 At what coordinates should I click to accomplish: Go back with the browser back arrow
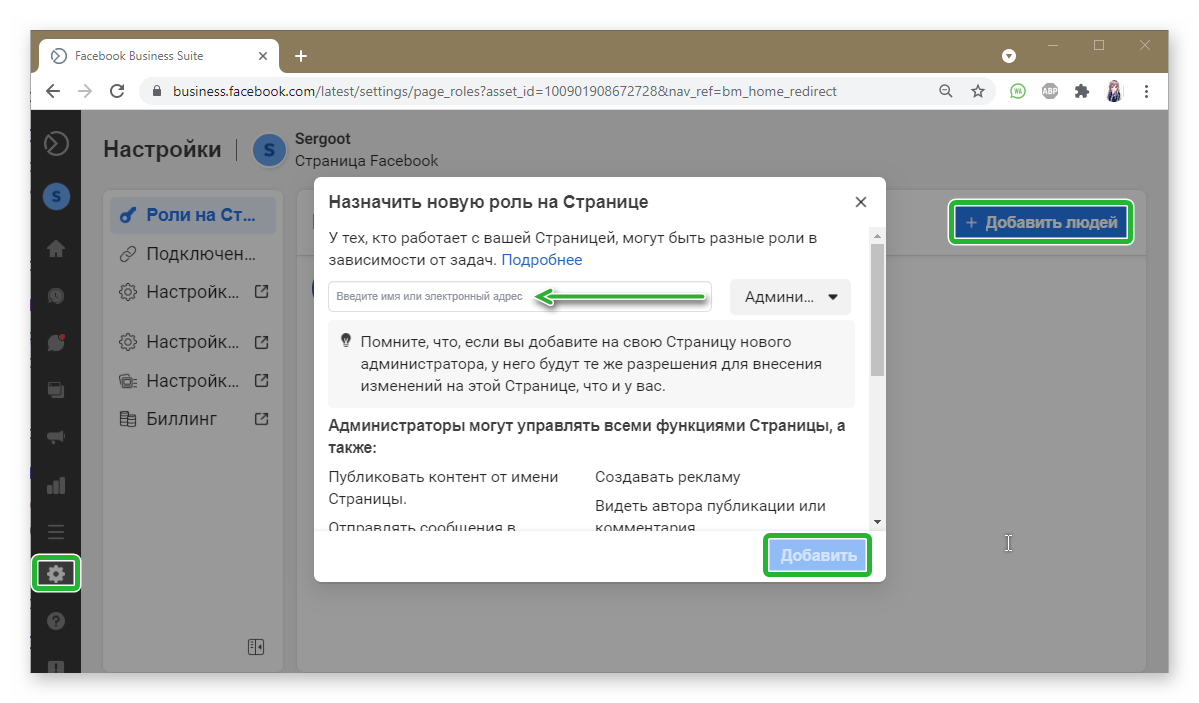click(x=53, y=91)
